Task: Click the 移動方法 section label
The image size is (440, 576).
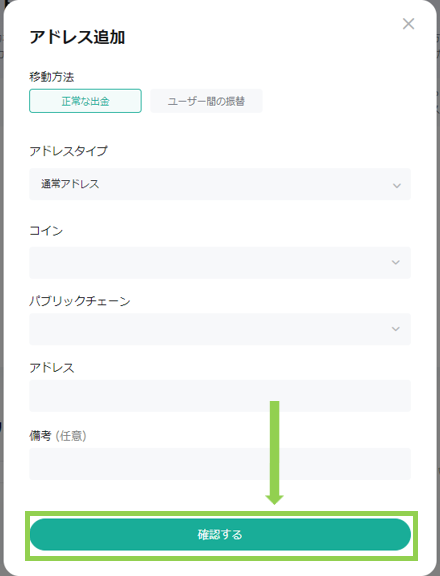Action: click(x=51, y=77)
